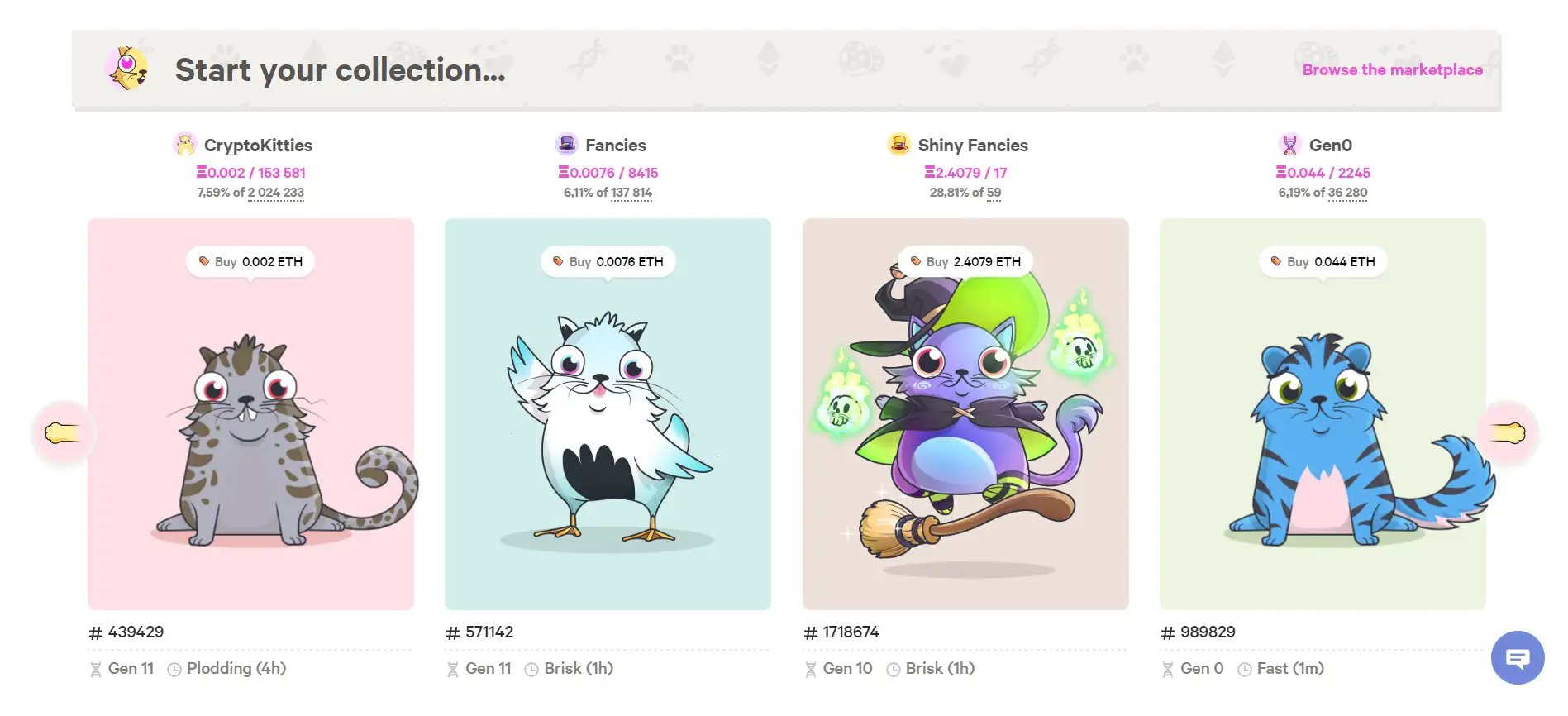Screen dimensions: 1568x716
Task: Open the chat bubble widget
Action: click(1518, 658)
